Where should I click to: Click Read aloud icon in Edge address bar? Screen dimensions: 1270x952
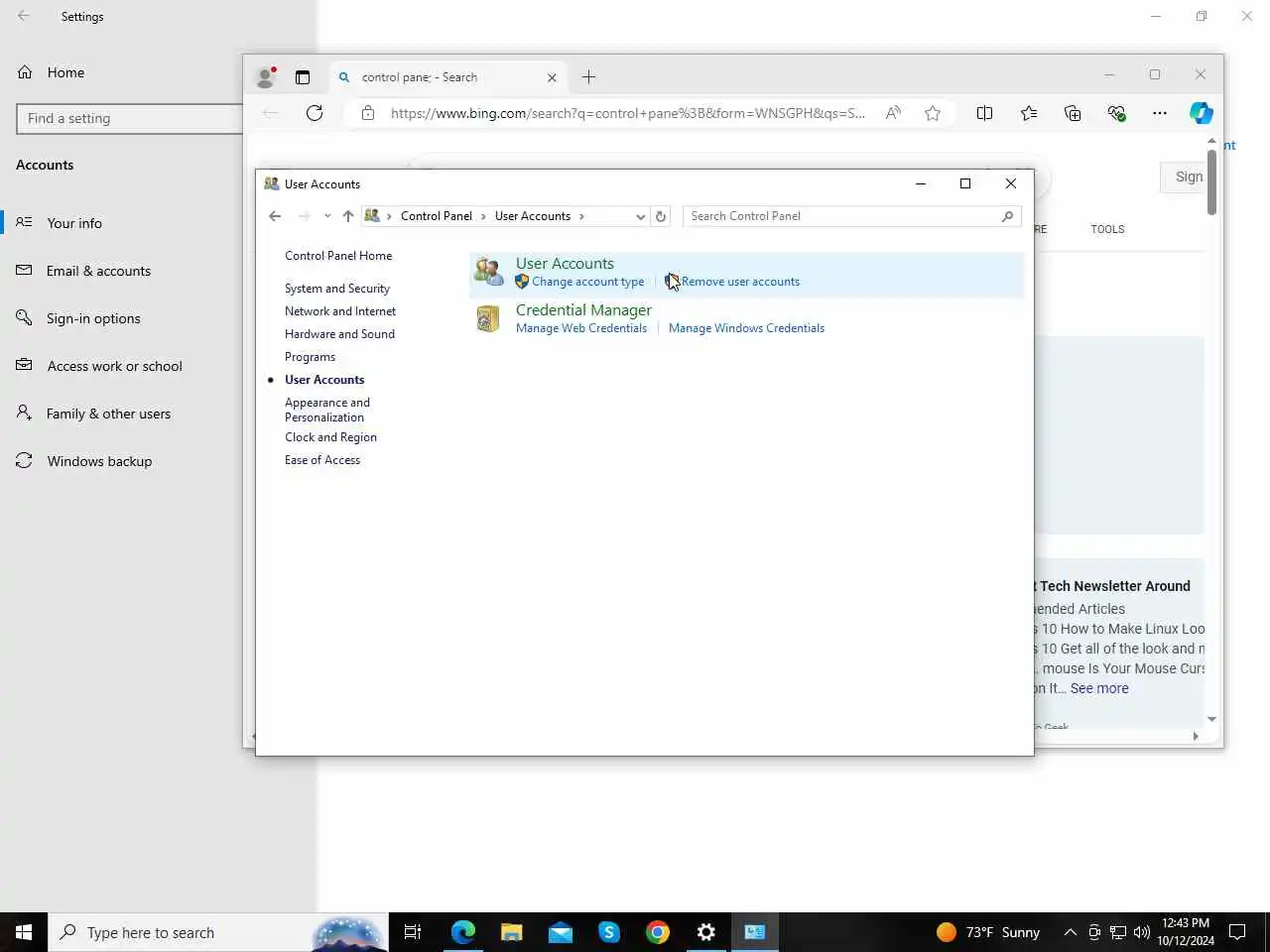click(893, 113)
